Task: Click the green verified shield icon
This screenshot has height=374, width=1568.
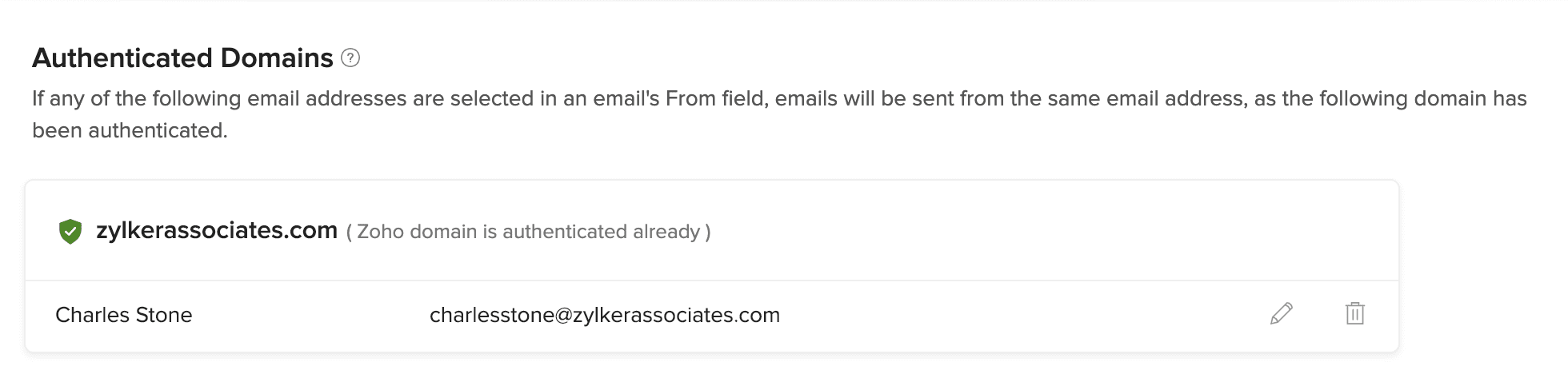Action: click(70, 232)
